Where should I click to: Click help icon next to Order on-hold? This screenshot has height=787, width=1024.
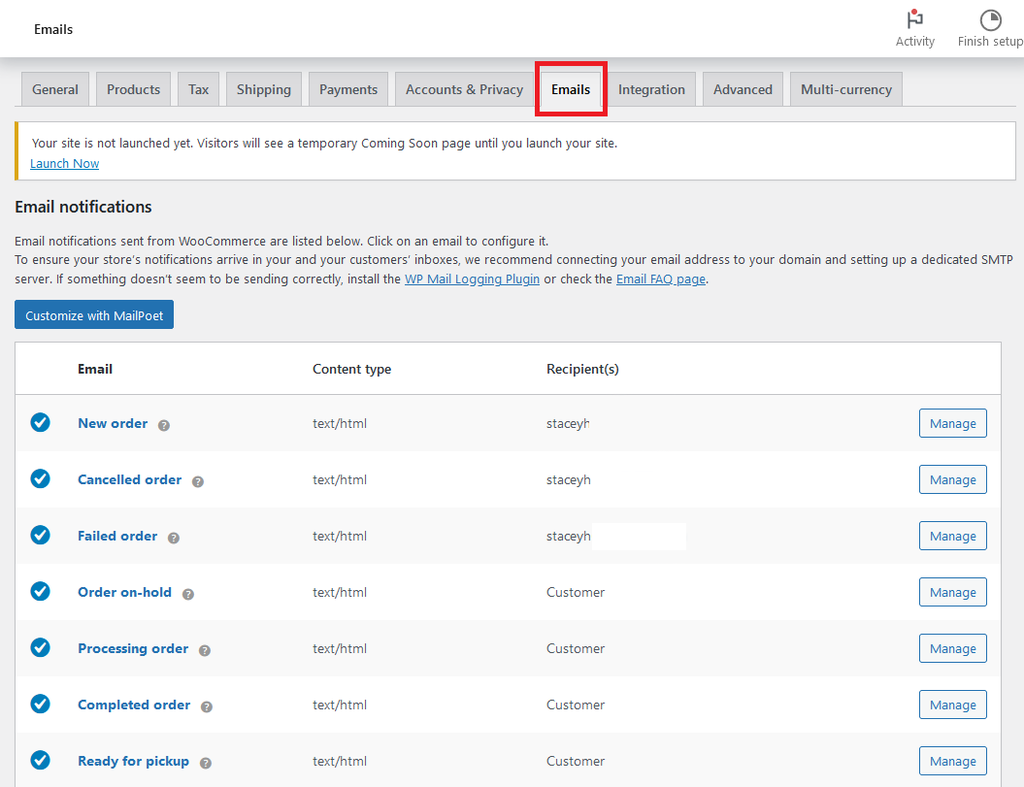pyautogui.click(x=188, y=594)
